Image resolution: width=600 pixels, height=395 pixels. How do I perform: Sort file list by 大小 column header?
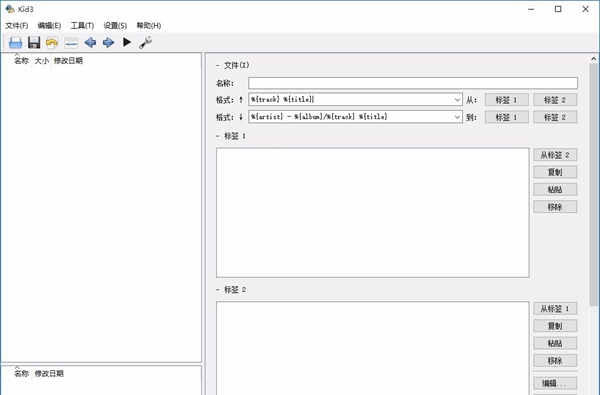point(42,60)
